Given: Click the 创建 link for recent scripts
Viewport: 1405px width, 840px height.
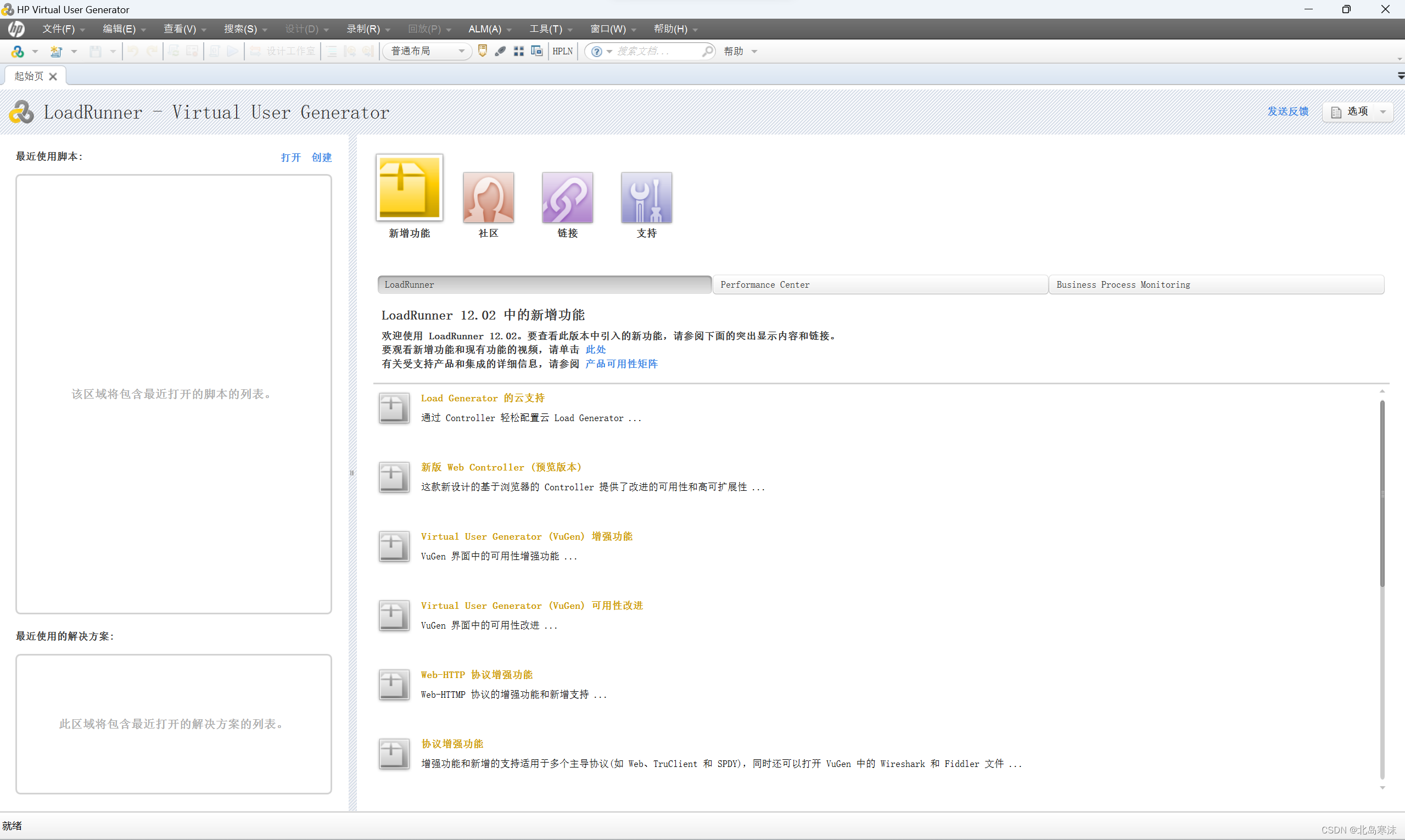Looking at the screenshot, I should click(322, 158).
